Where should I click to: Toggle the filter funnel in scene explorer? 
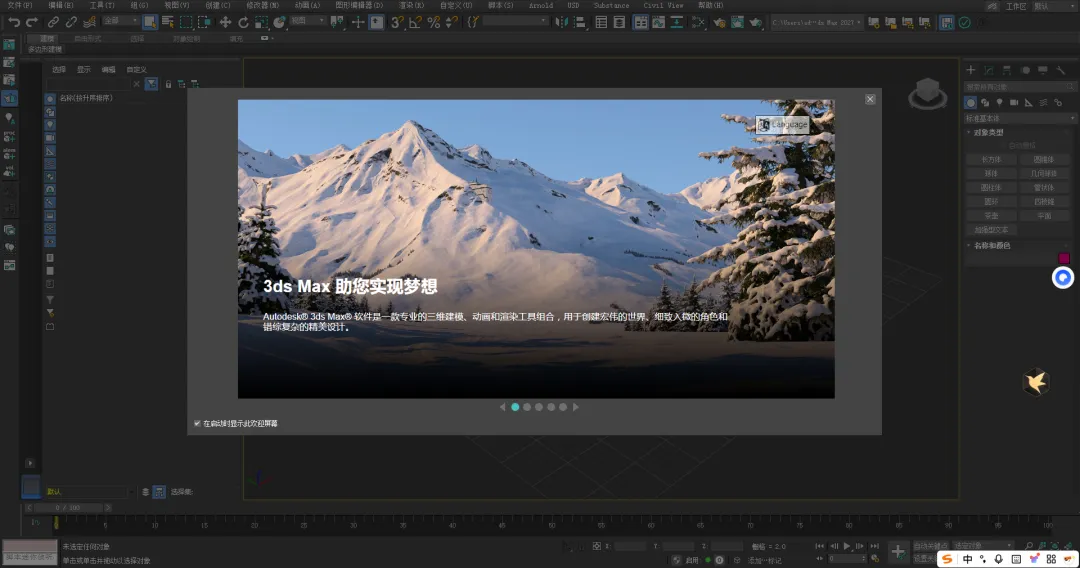(x=152, y=84)
